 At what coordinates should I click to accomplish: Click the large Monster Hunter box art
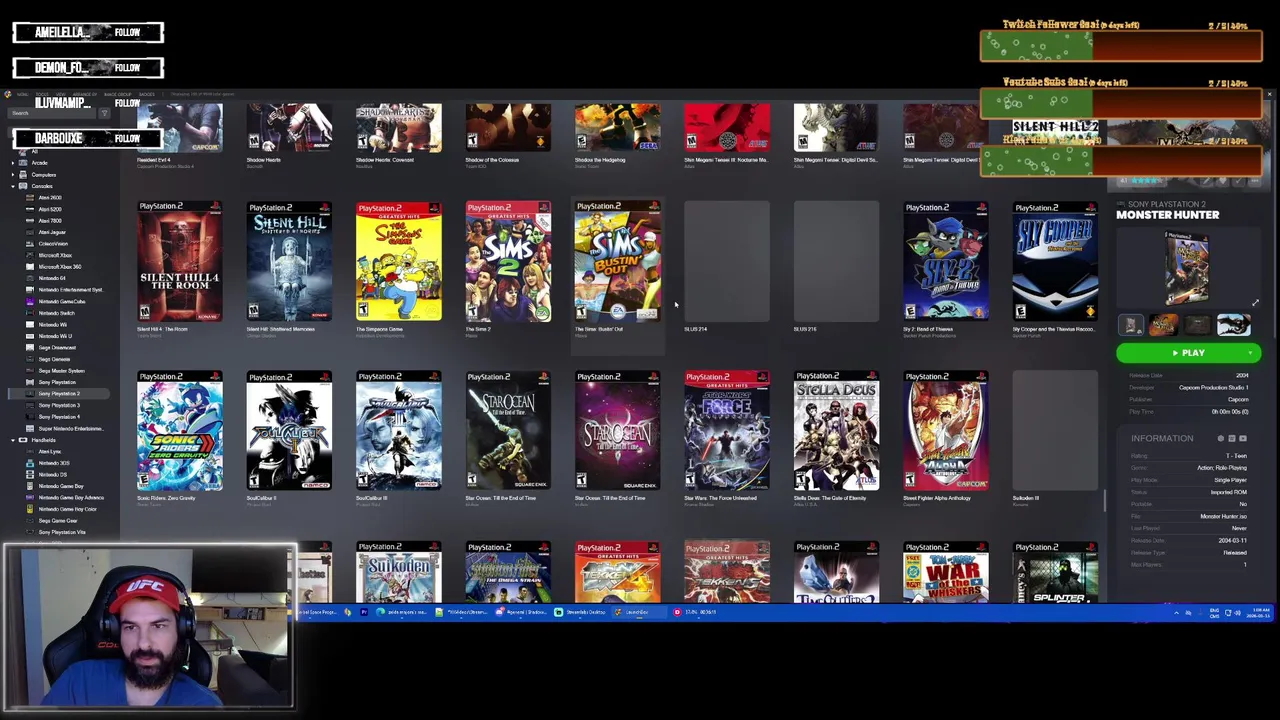(x=1187, y=267)
